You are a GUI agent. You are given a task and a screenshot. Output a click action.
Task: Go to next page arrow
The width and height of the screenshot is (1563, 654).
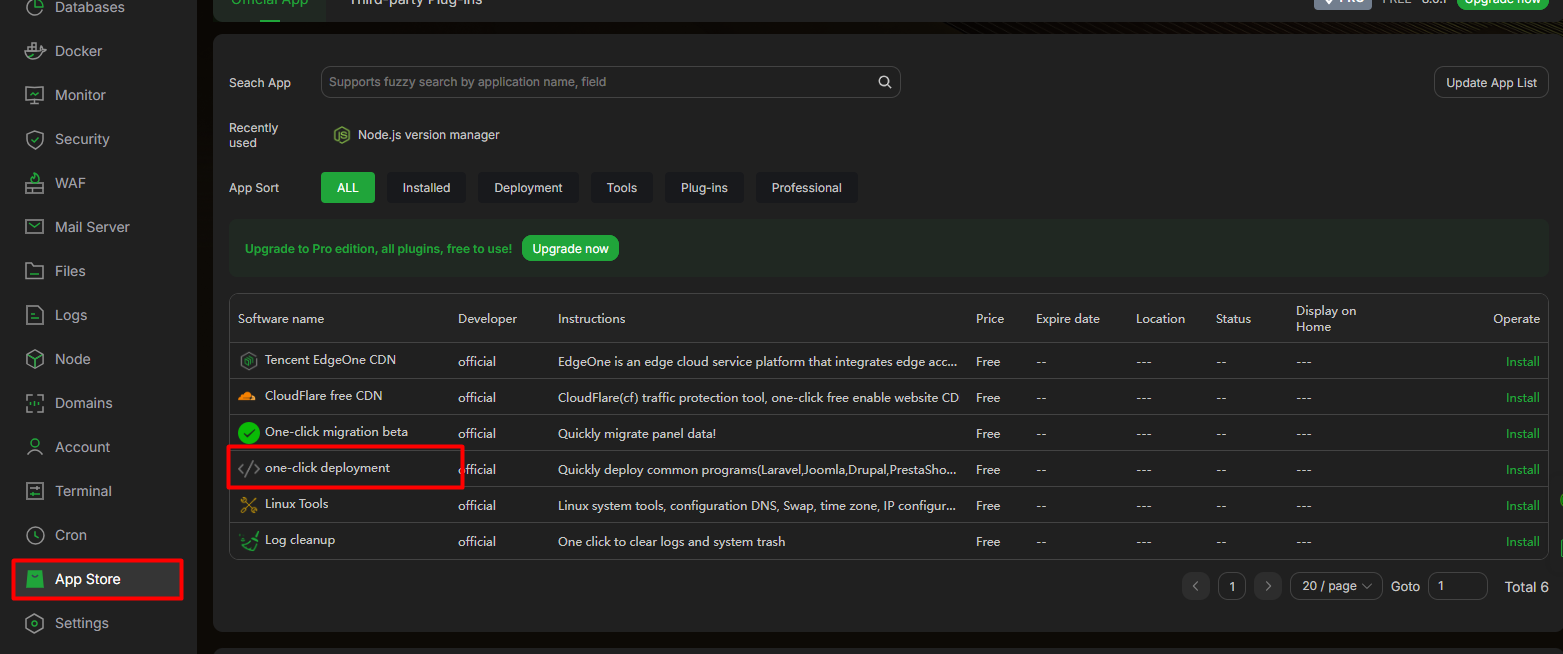[1268, 586]
